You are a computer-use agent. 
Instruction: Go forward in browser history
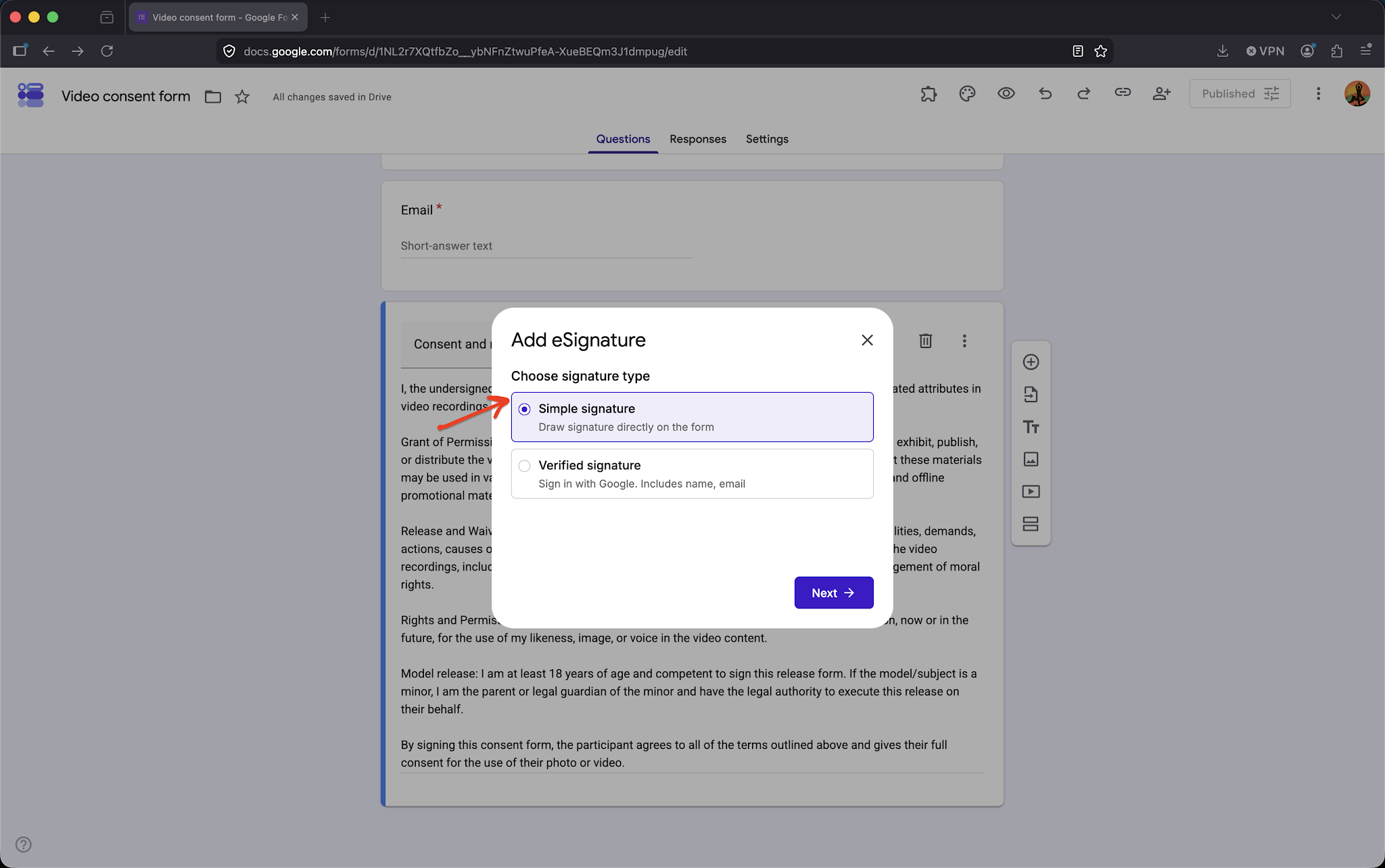click(x=78, y=51)
